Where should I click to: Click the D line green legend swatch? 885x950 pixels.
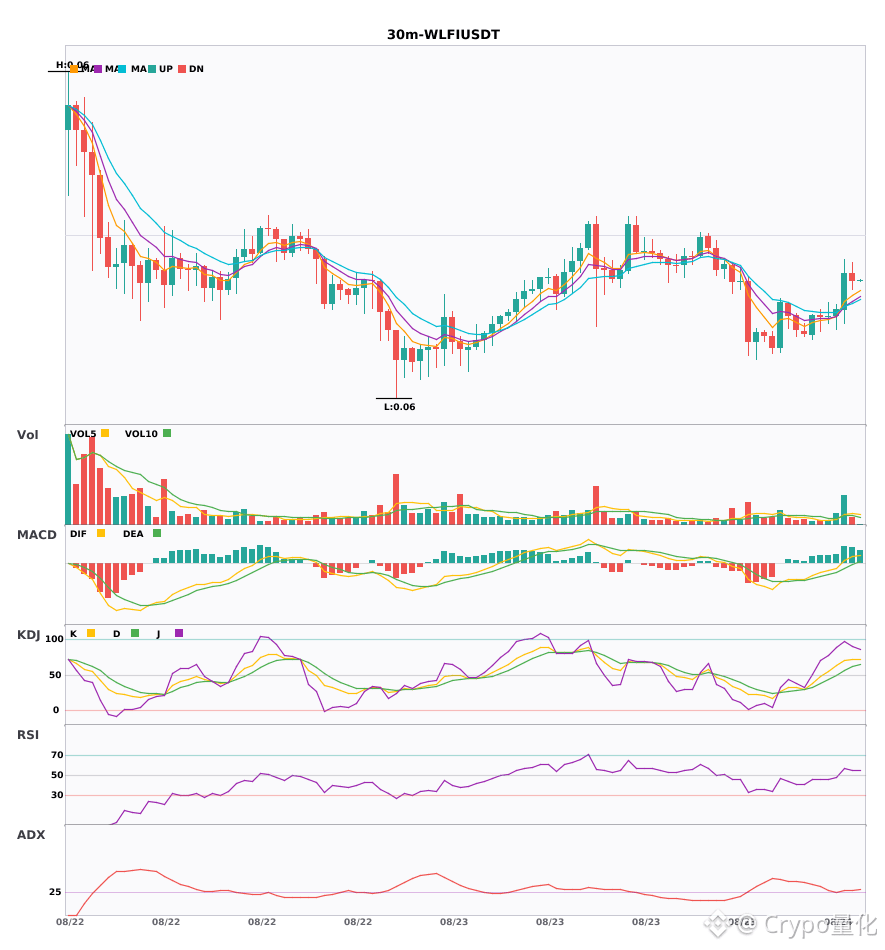pos(135,633)
